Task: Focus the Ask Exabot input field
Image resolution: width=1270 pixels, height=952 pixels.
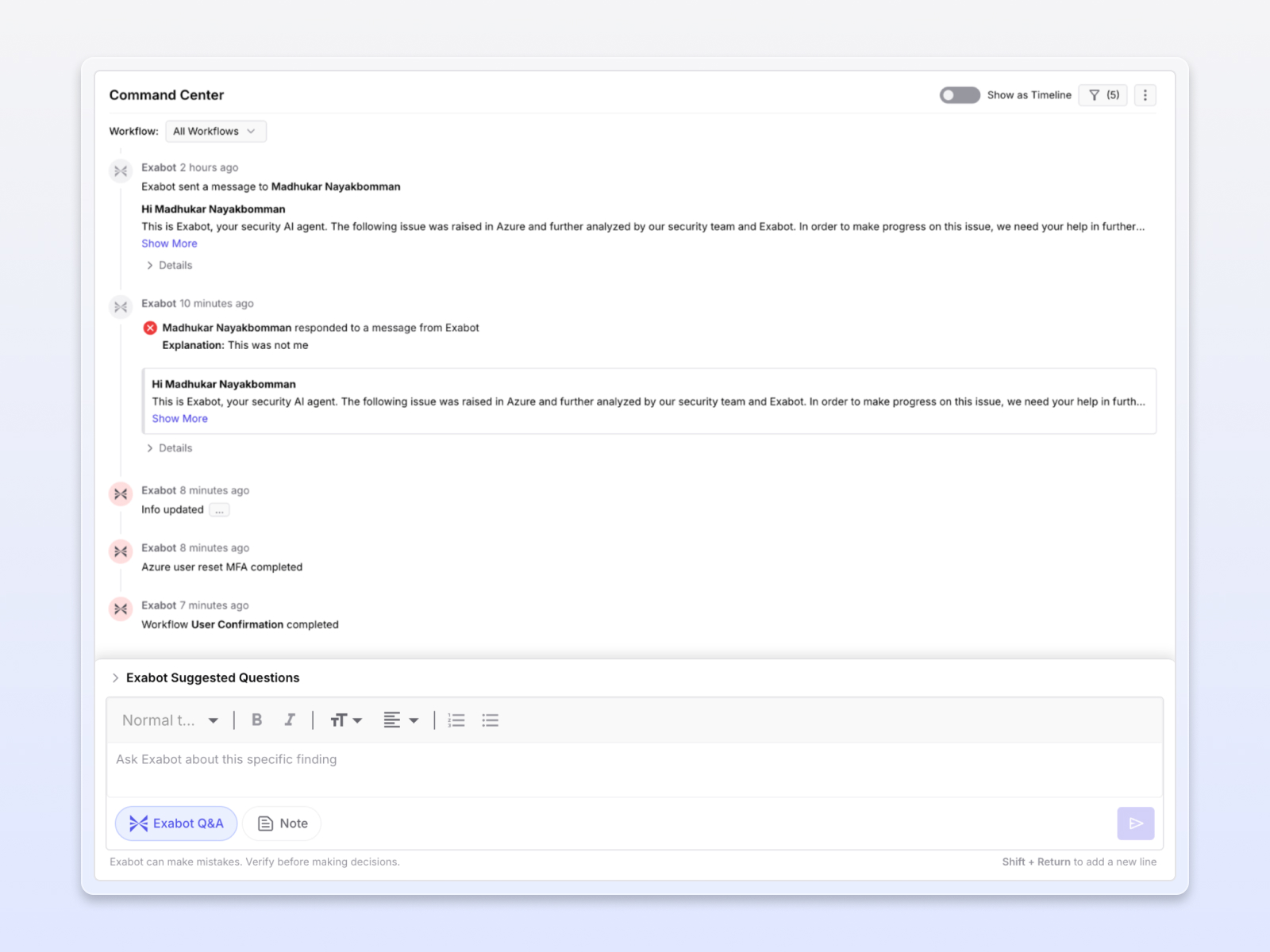Action: [634, 770]
